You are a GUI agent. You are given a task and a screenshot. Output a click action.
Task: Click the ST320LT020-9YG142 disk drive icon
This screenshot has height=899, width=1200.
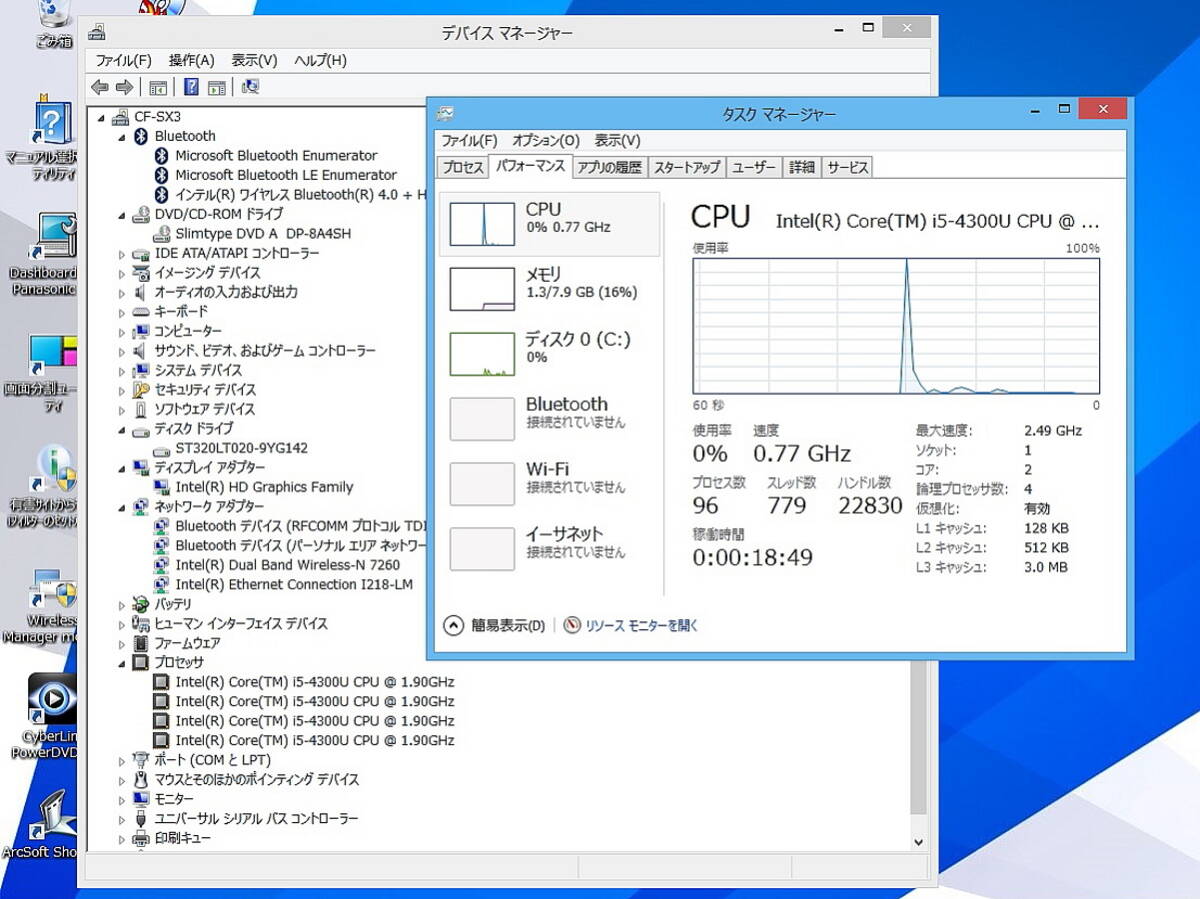[x=161, y=449]
